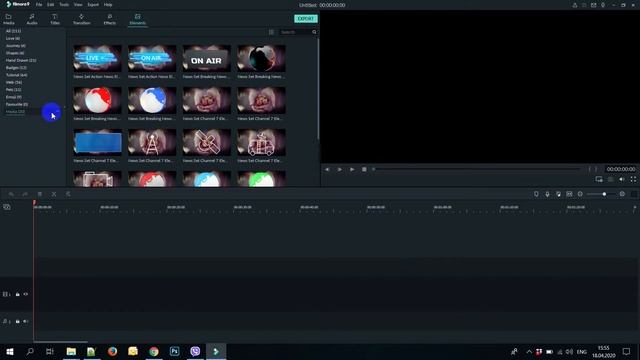This screenshot has width=640, height=360.
Task: Toggle visibility eye on video track
Action: pyautogui.click(x=26, y=294)
